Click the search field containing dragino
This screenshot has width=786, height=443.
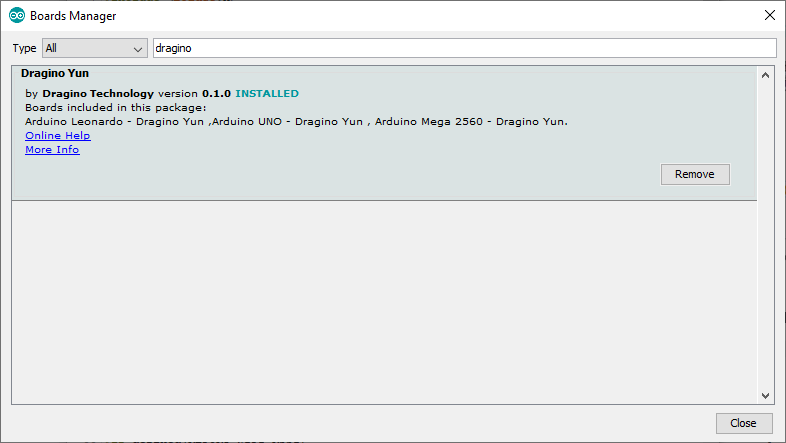(x=464, y=48)
